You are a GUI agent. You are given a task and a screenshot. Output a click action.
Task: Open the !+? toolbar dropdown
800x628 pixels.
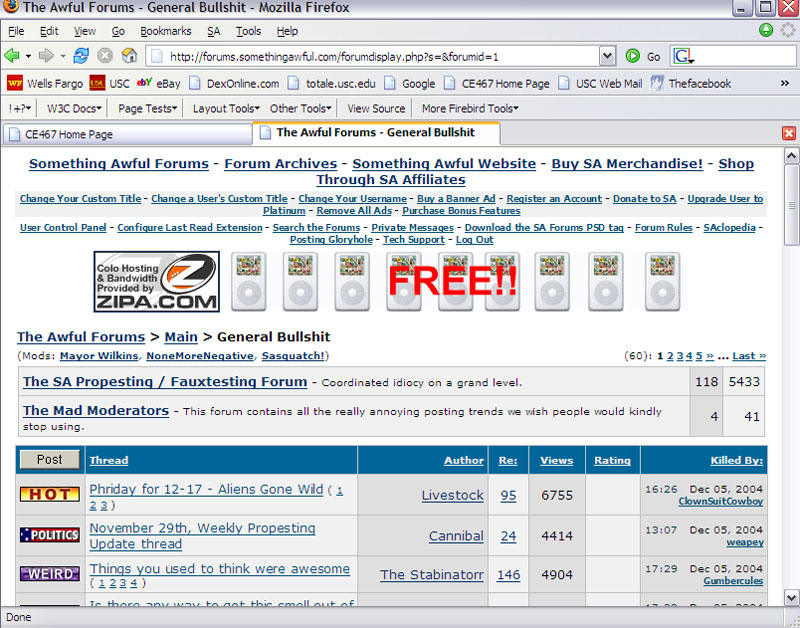click(19, 109)
